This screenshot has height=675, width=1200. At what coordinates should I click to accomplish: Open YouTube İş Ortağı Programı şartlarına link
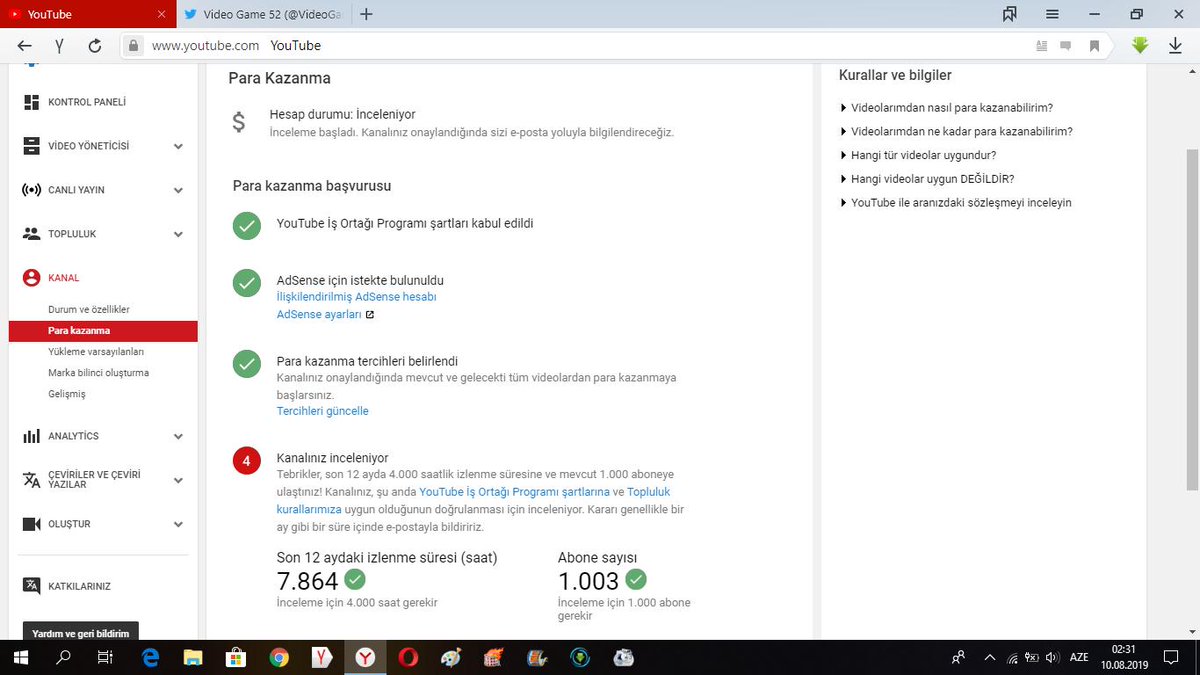tap(514, 492)
